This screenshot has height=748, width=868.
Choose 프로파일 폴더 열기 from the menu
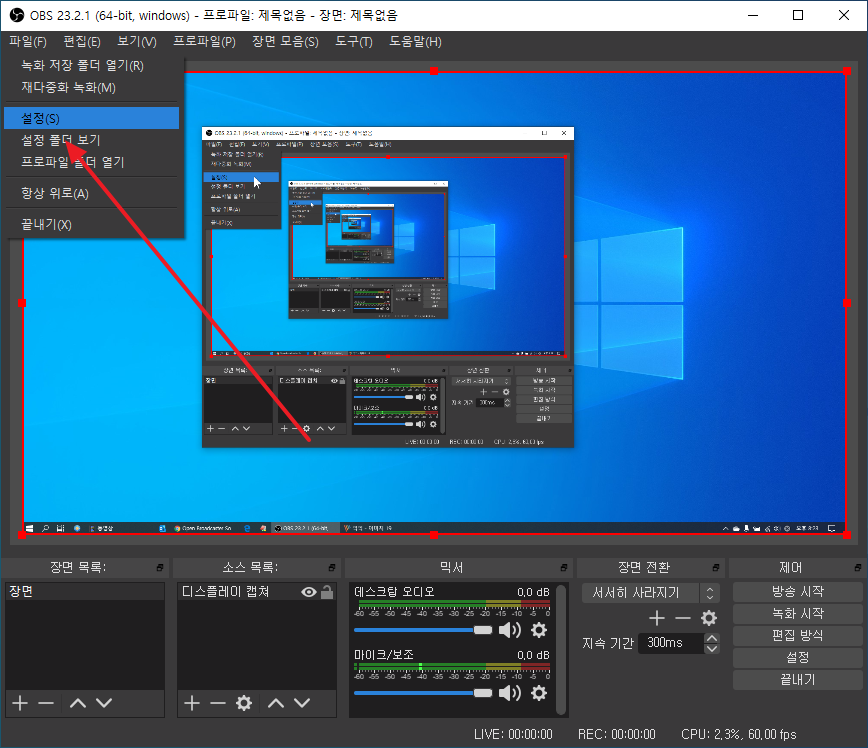click(x=91, y=162)
